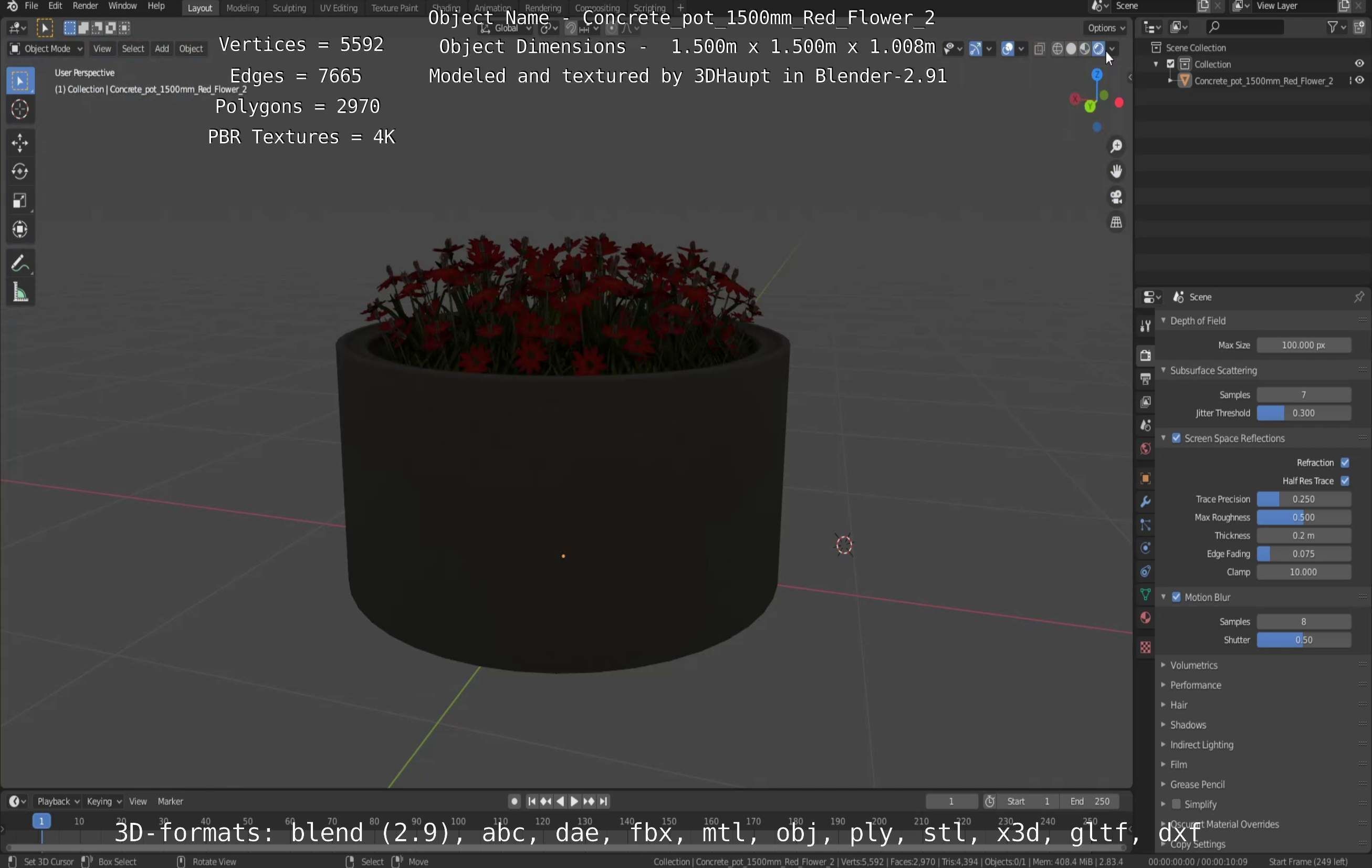1372x868 pixels.
Task: Open the Scene properties tab icon
Action: [1145, 426]
